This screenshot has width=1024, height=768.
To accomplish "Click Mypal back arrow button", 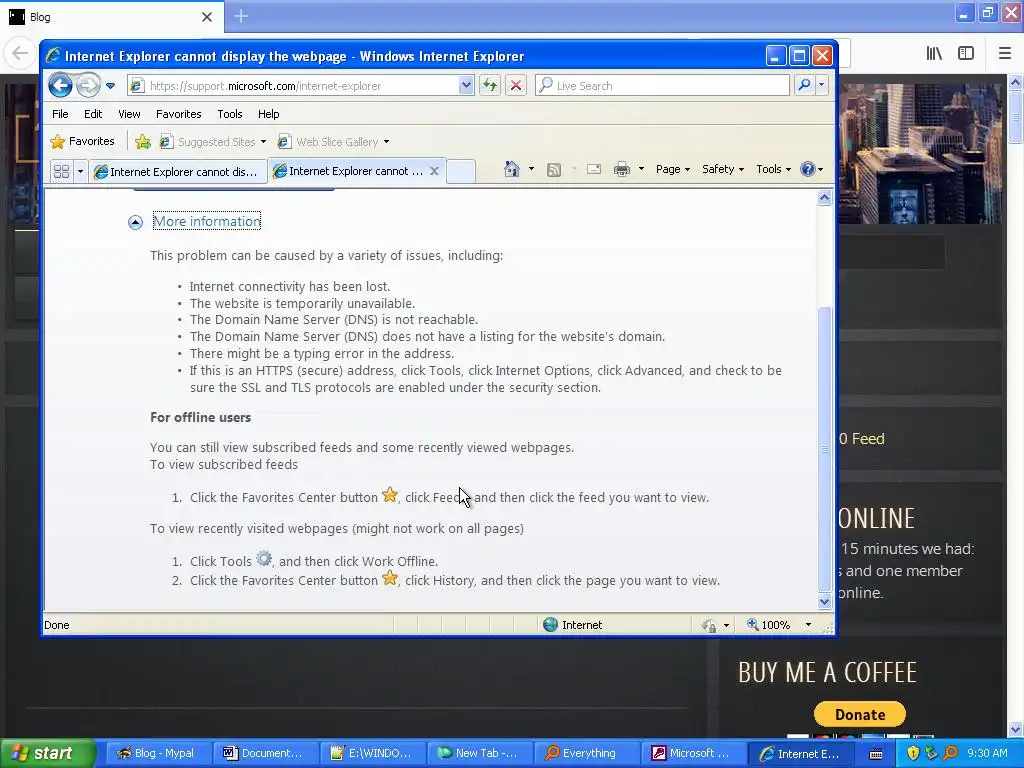I will [x=20, y=53].
